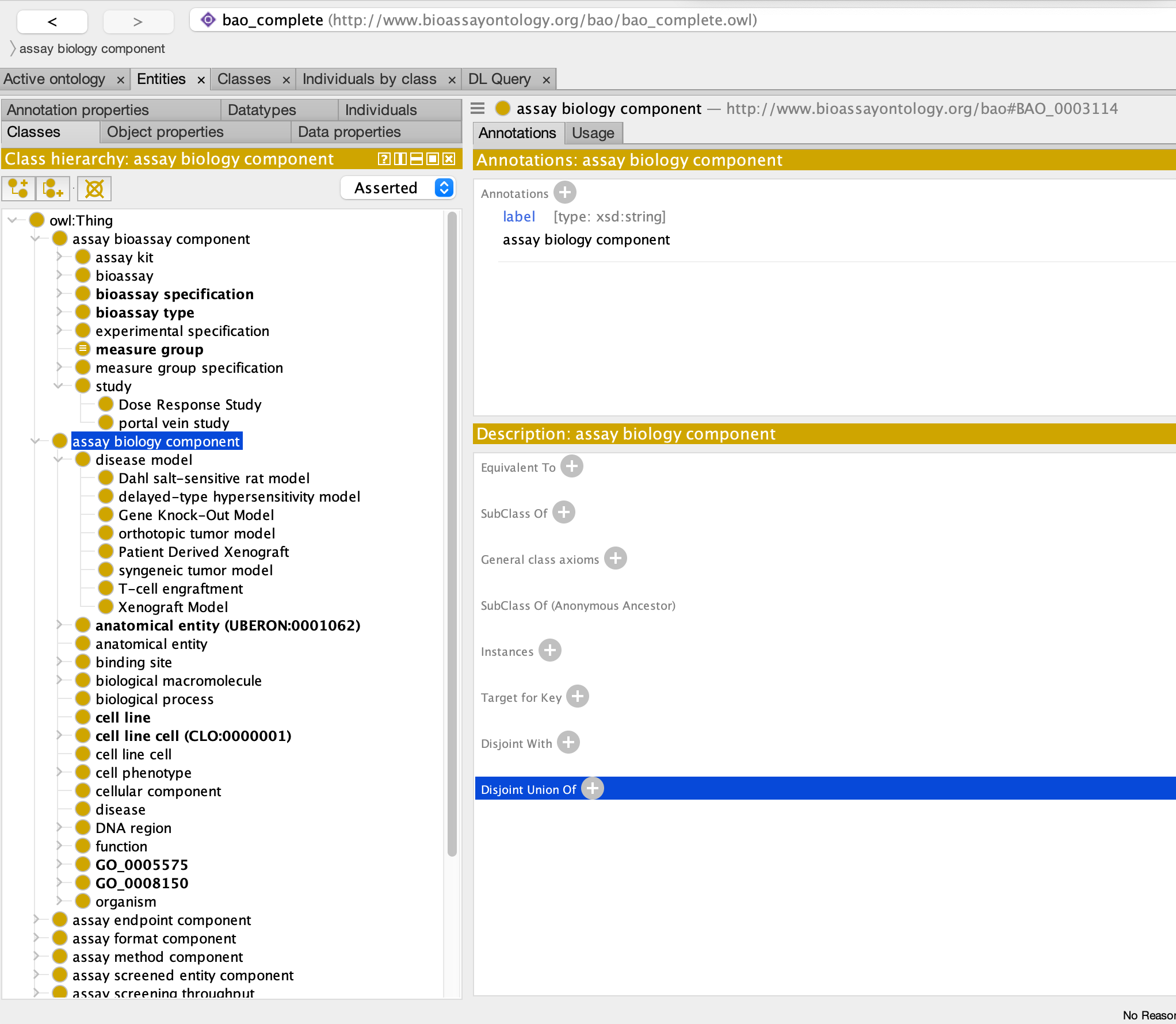Click the assay biology component breadcrumb

[x=92, y=49]
